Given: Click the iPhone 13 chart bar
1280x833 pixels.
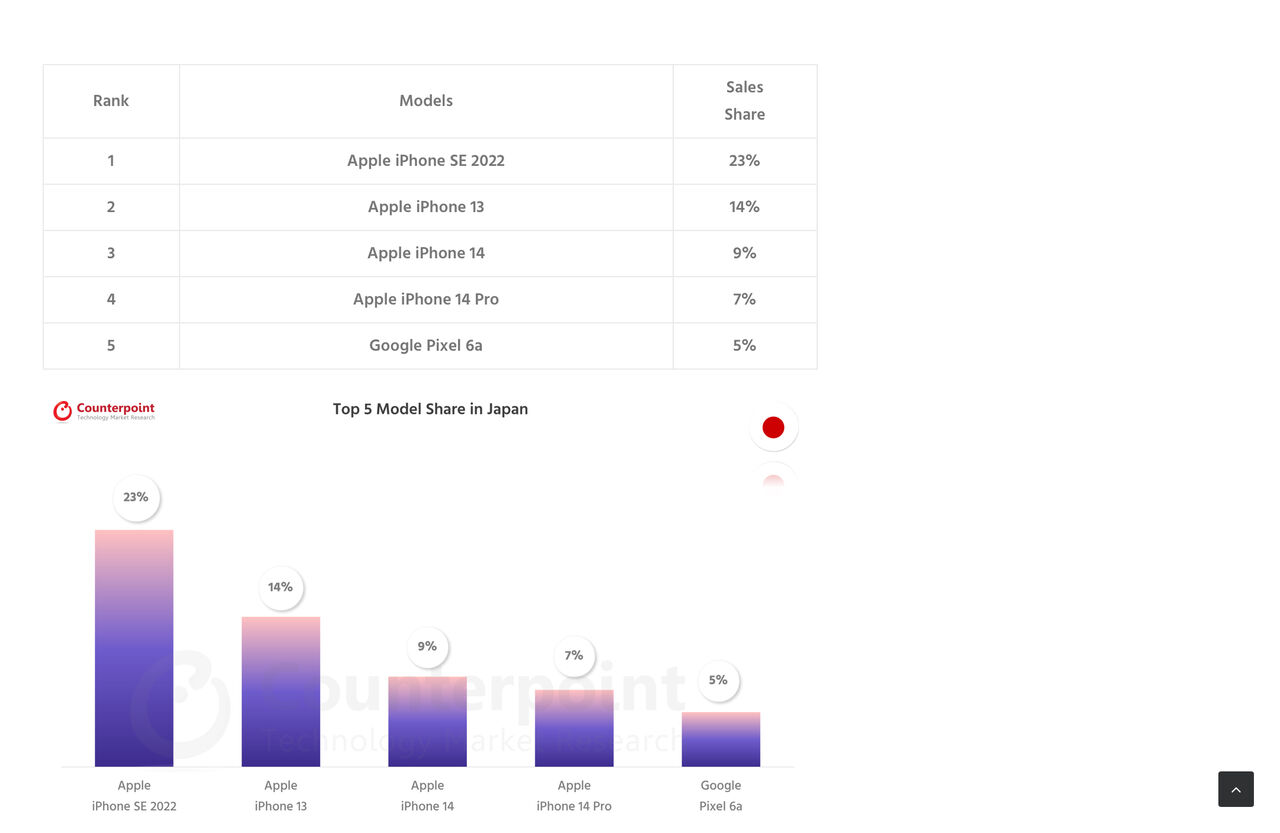Looking at the screenshot, I should (281, 692).
